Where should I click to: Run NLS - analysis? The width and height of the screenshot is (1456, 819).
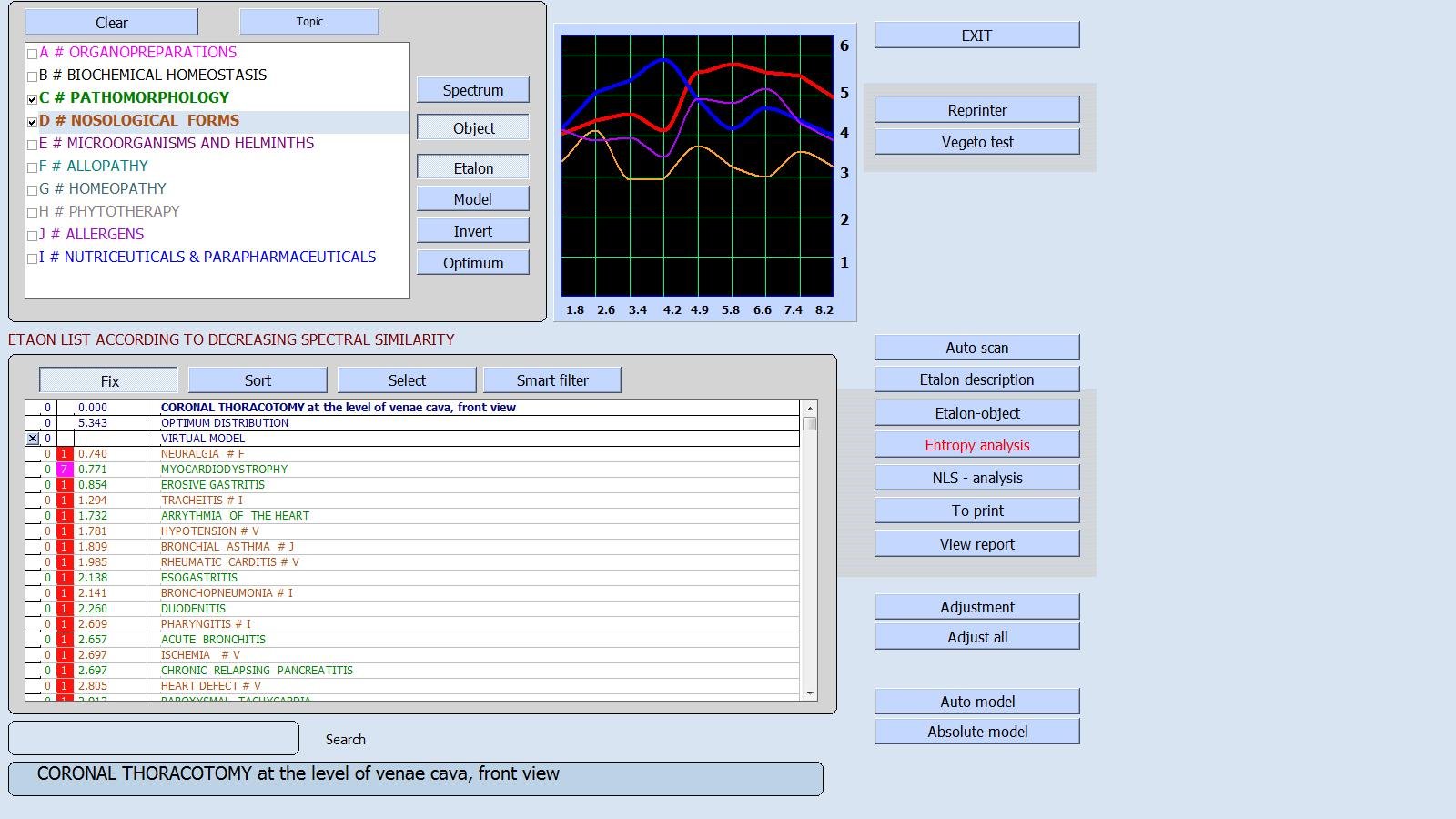pyautogui.click(x=976, y=477)
